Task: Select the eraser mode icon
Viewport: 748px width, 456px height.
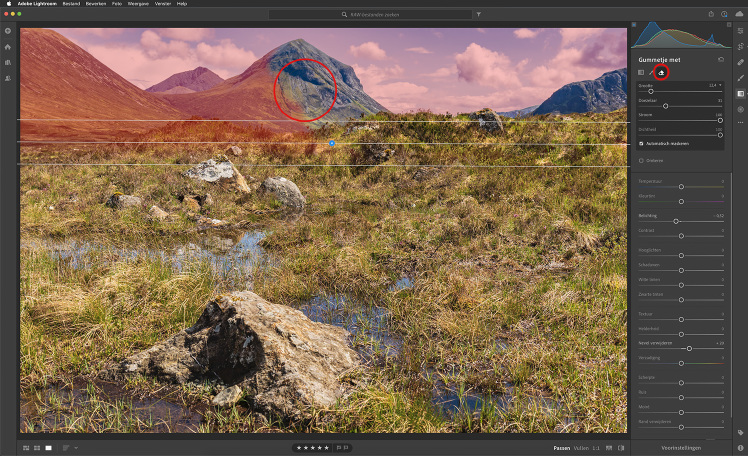Action: coord(661,73)
